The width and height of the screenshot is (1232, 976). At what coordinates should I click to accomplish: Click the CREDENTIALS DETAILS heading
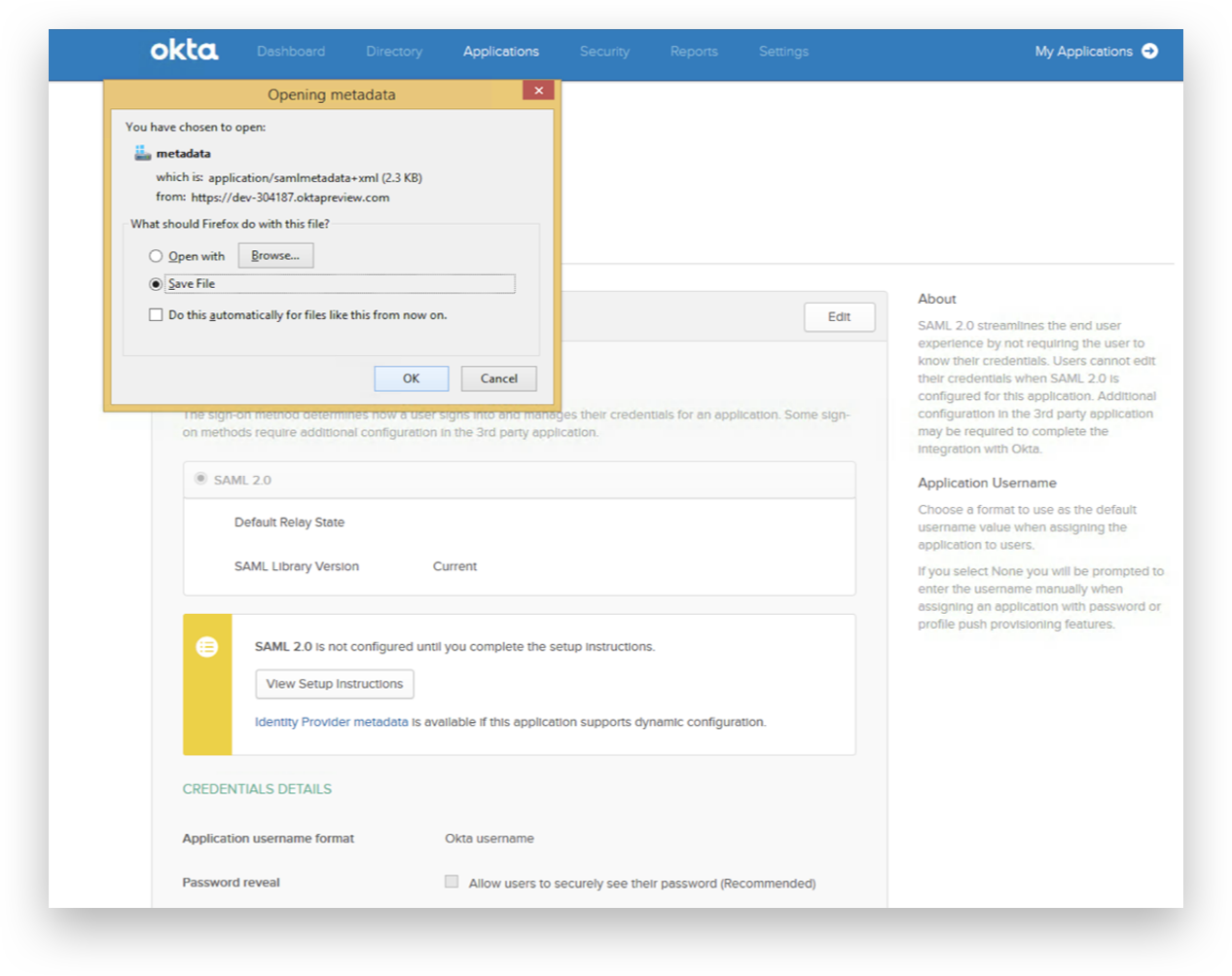tap(257, 789)
